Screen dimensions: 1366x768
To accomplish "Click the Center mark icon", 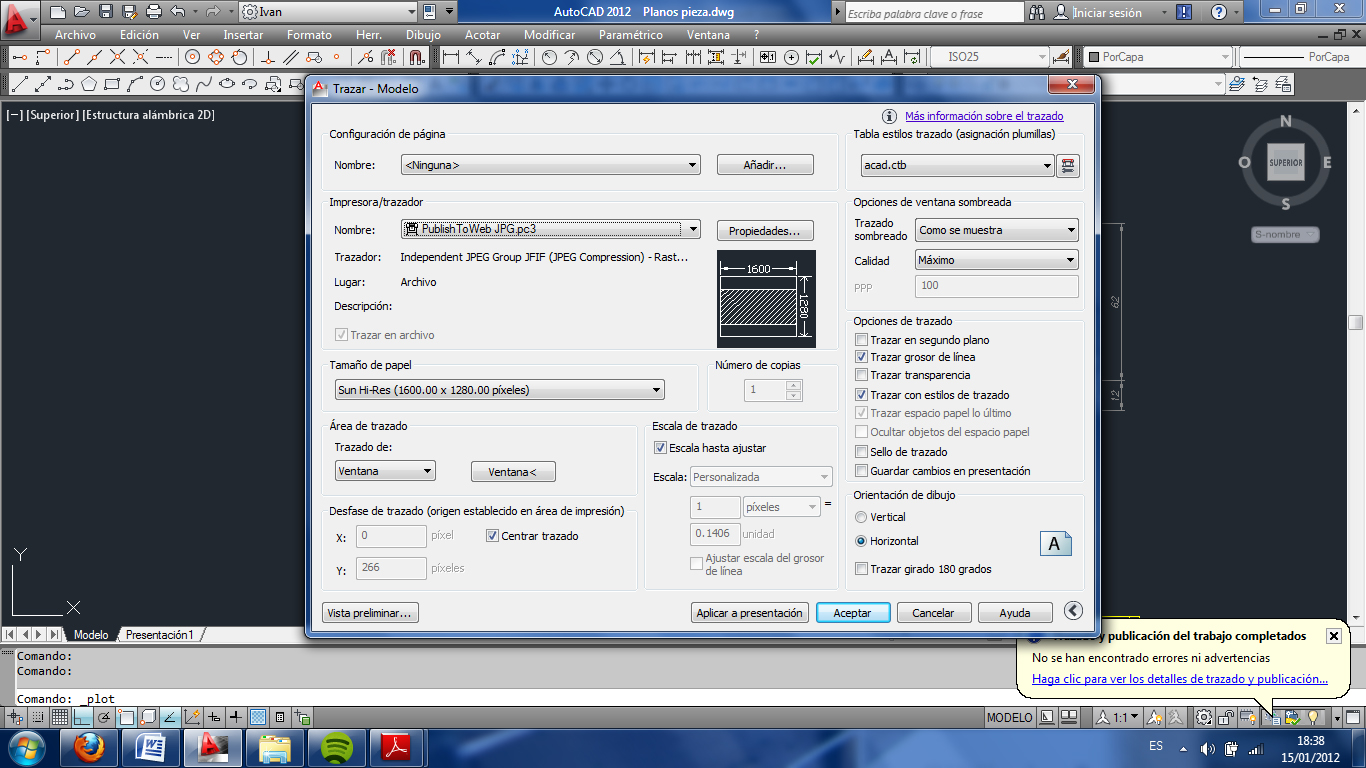I will pyautogui.click(x=792, y=57).
